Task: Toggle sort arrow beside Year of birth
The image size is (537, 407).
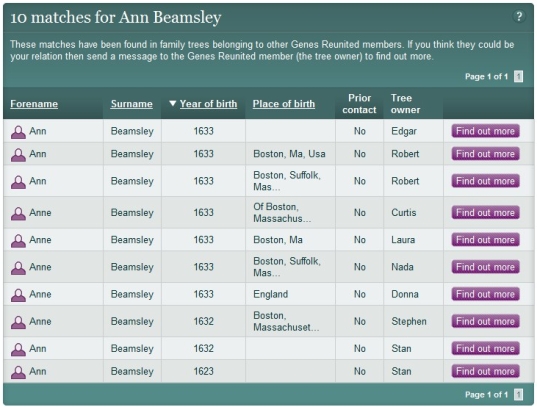Action: tap(173, 103)
